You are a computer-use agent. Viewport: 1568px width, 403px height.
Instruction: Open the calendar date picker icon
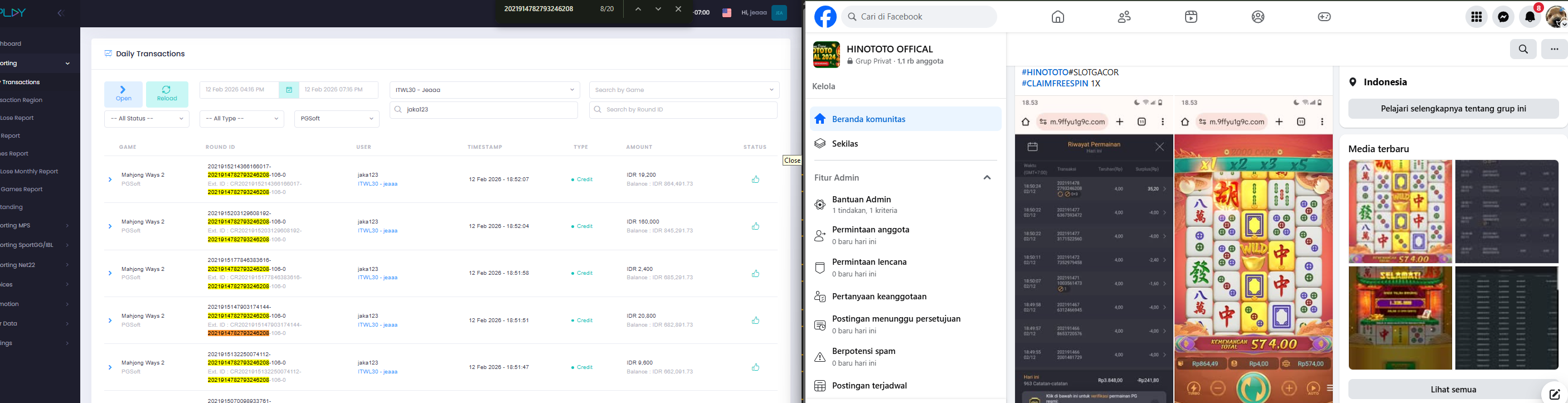tap(289, 90)
